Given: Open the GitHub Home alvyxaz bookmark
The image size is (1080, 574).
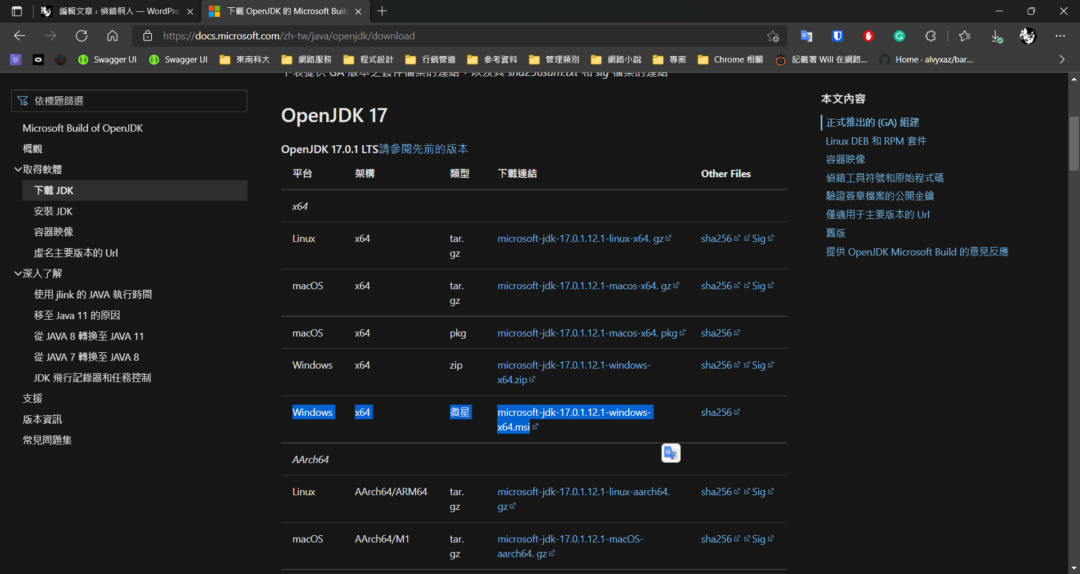Looking at the screenshot, I should point(926,60).
